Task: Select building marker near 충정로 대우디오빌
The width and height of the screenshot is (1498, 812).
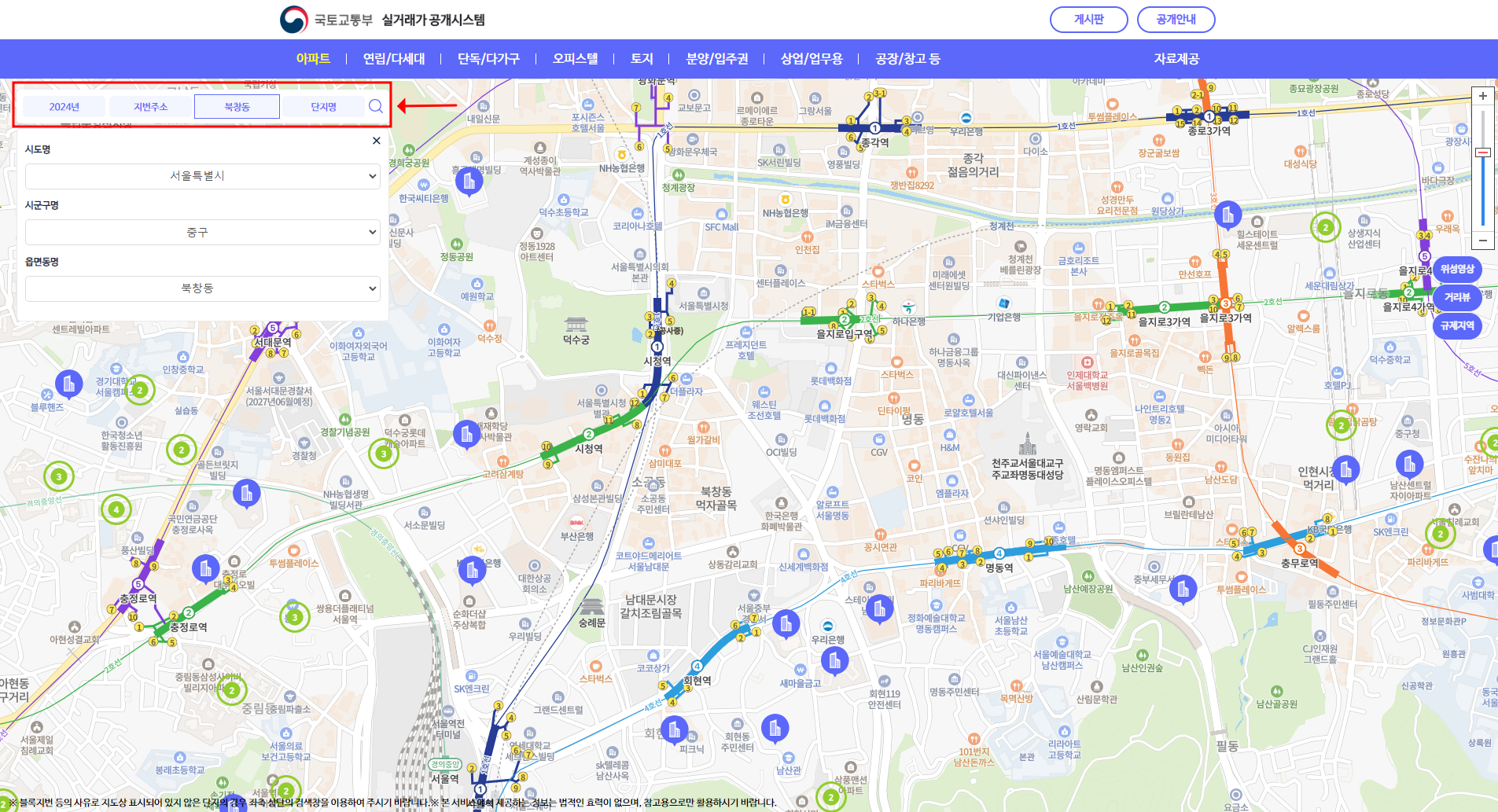Action: point(205,569)
